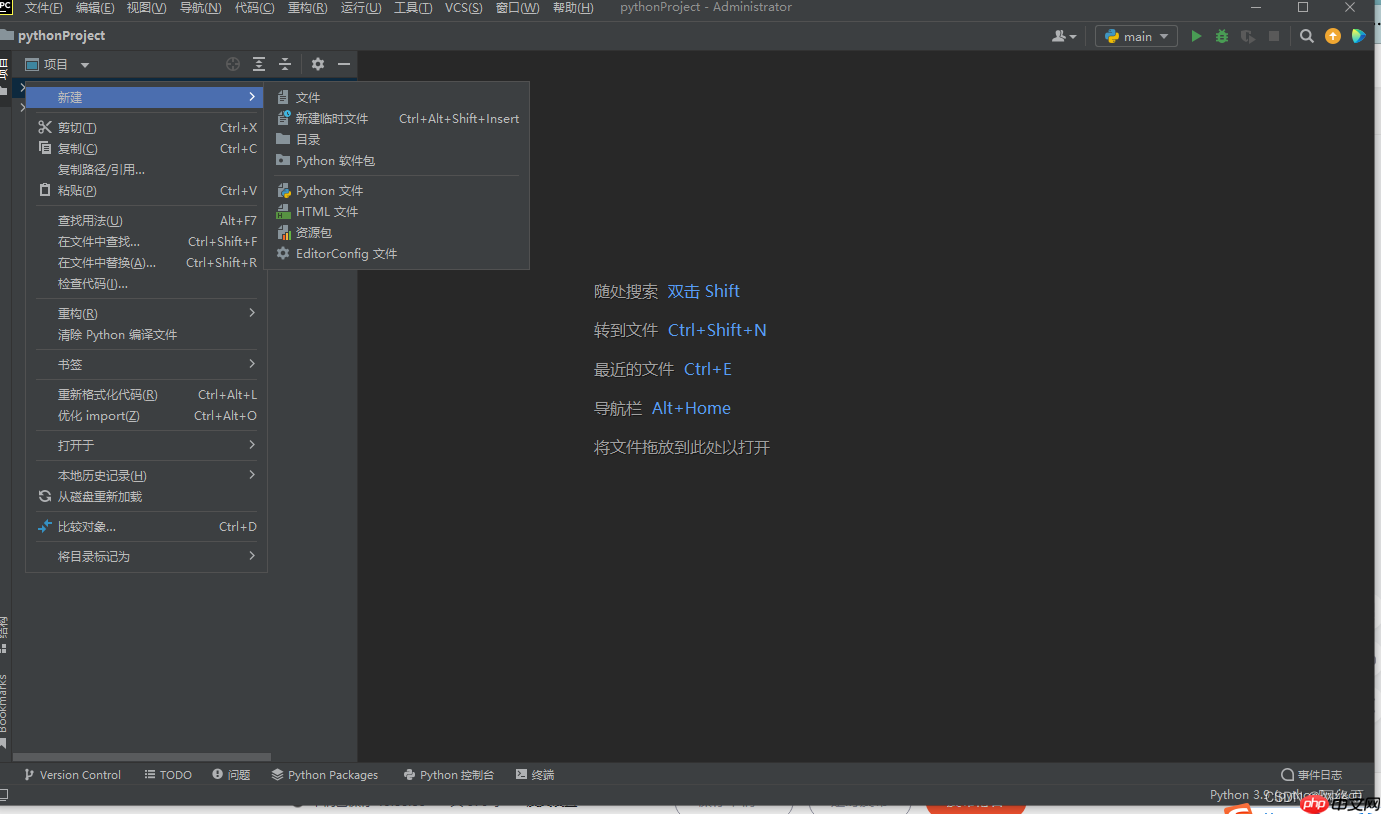Create 新建临时文件 scratch file

coord(397,118)
